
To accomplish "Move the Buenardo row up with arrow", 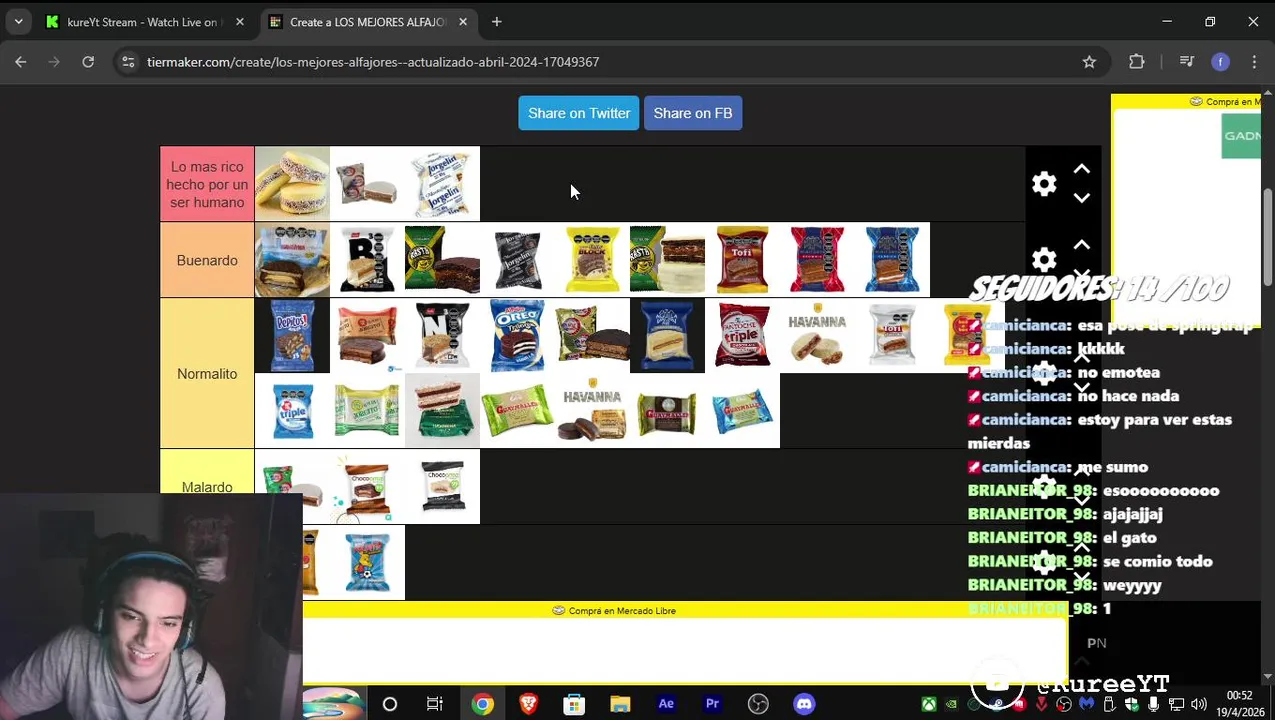I will click(x=1081, y=245).
